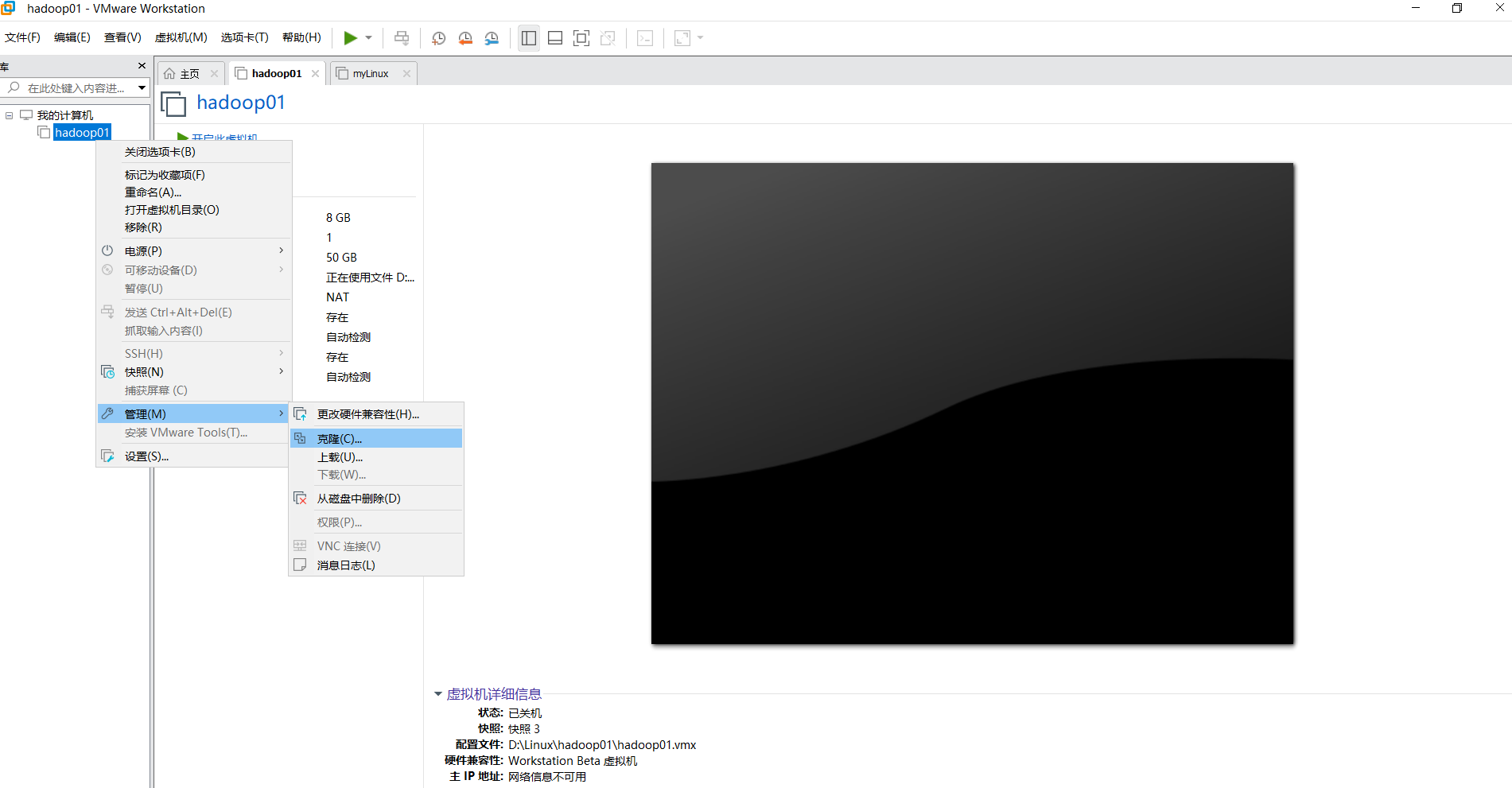This screenshot has height=788, width=1512.
Task: Click the stretch guest display icon
Action: click(x=682, y=38)
